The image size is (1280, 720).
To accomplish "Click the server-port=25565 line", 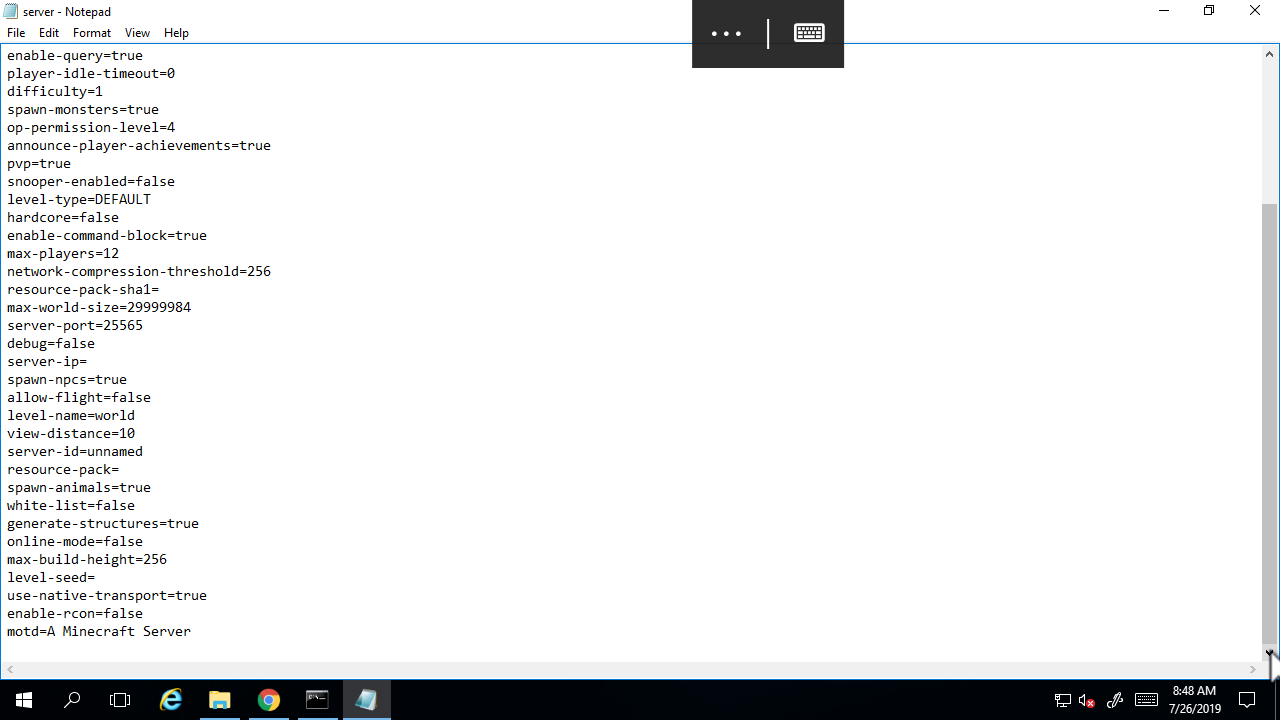I will (75, 326).
